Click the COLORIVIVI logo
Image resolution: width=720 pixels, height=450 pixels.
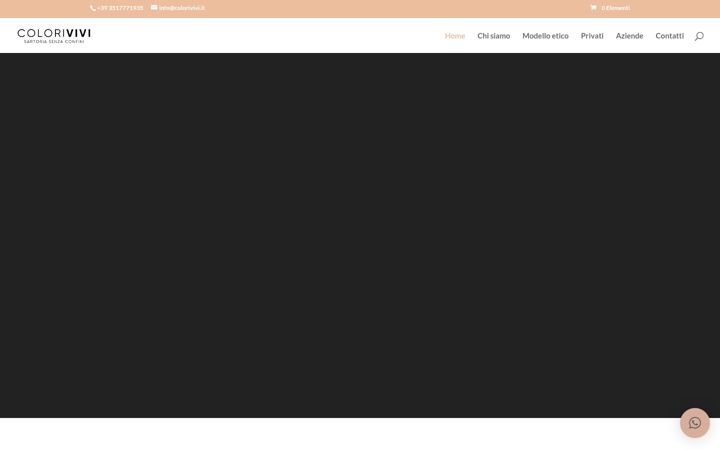[54, 35]
